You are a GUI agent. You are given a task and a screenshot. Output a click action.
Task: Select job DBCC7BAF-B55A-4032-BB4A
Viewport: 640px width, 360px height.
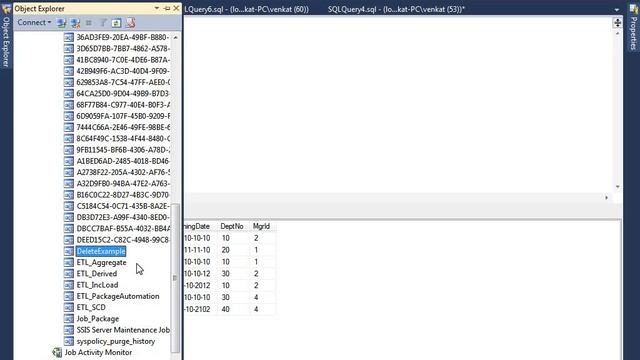pyautogui.click(x=123, y=228)
